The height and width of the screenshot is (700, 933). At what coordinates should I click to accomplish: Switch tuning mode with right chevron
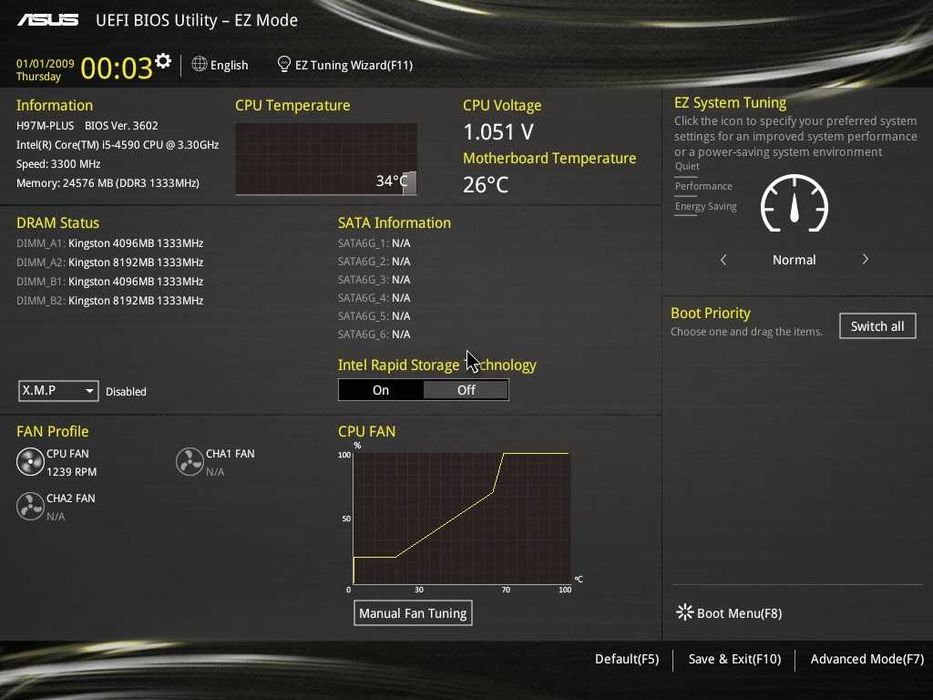865,260
